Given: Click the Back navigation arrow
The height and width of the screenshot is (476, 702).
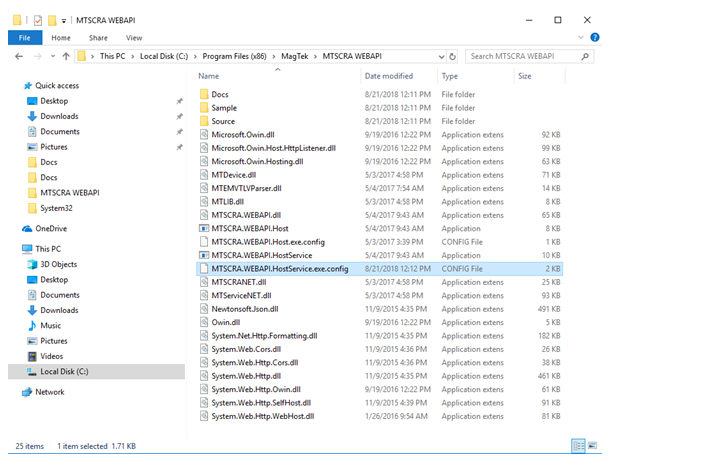Looking at the screenshot, I should [19, 57].
